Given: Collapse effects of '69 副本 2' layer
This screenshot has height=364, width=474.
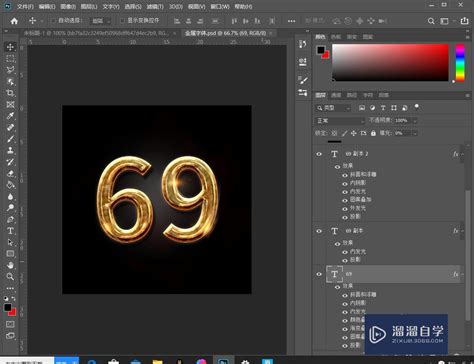Looking at the screenshot, I should point(462,154).
